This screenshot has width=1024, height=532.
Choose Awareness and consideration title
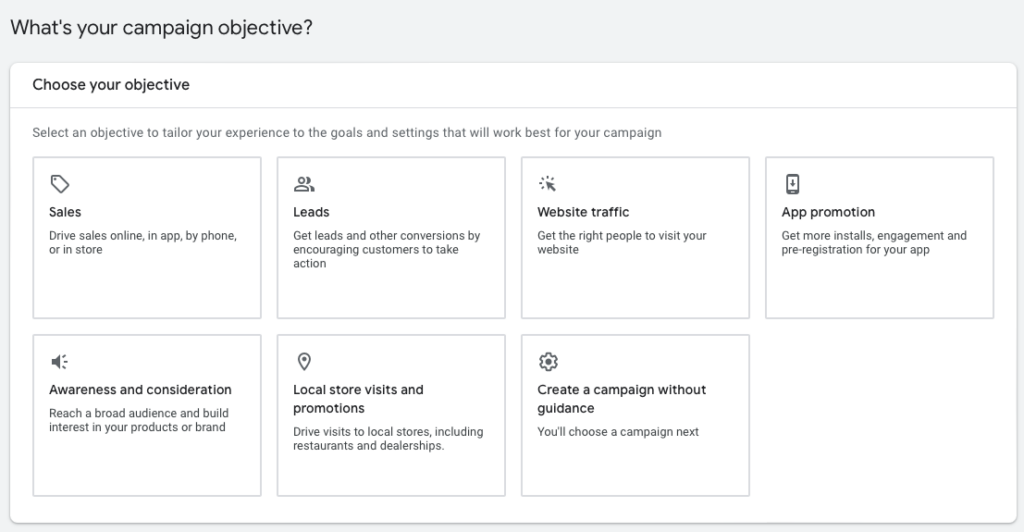[x=140, y=390]
